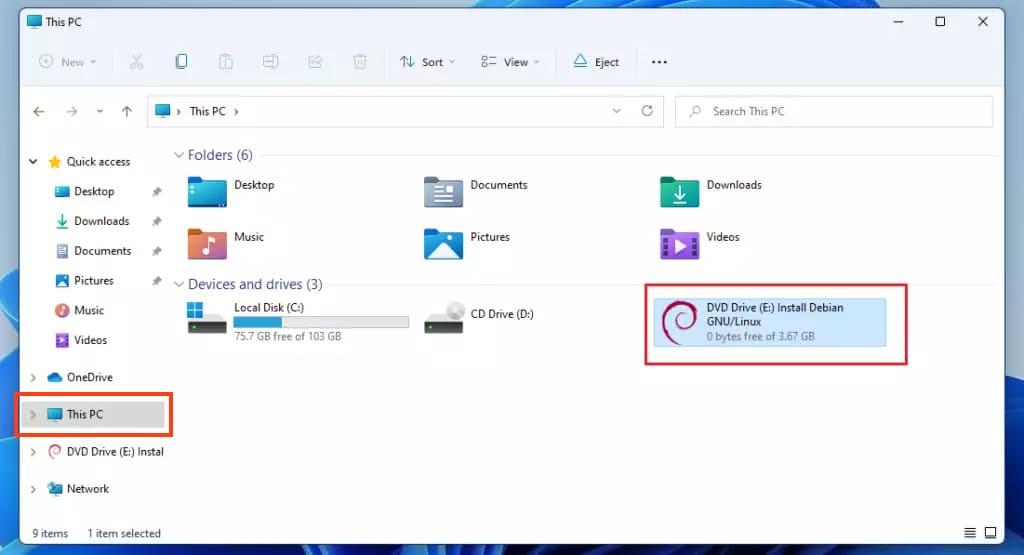Click the Delete trash can icon
This screenshot has height=555, width=1024.
point(360,62)
